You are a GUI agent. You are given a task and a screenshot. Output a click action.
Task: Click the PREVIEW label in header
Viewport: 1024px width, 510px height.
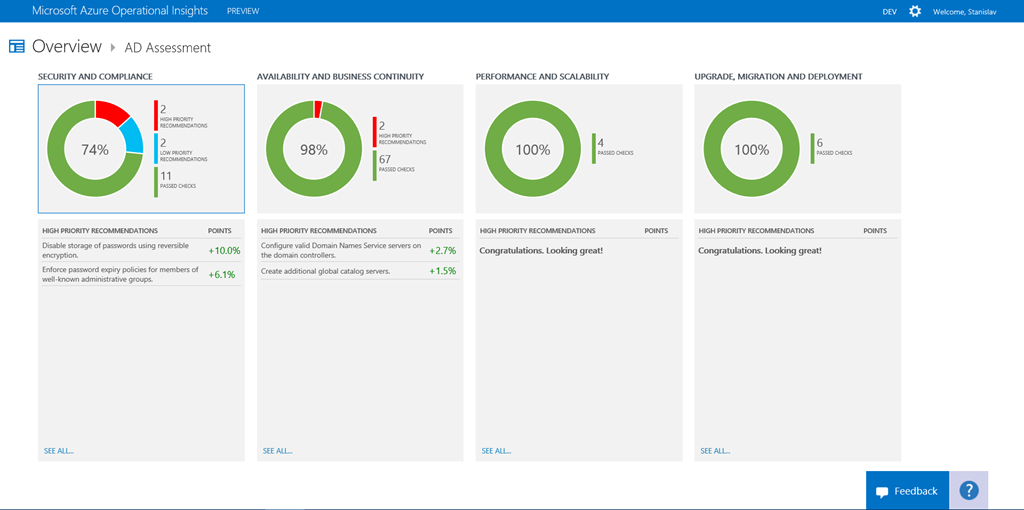243,12
